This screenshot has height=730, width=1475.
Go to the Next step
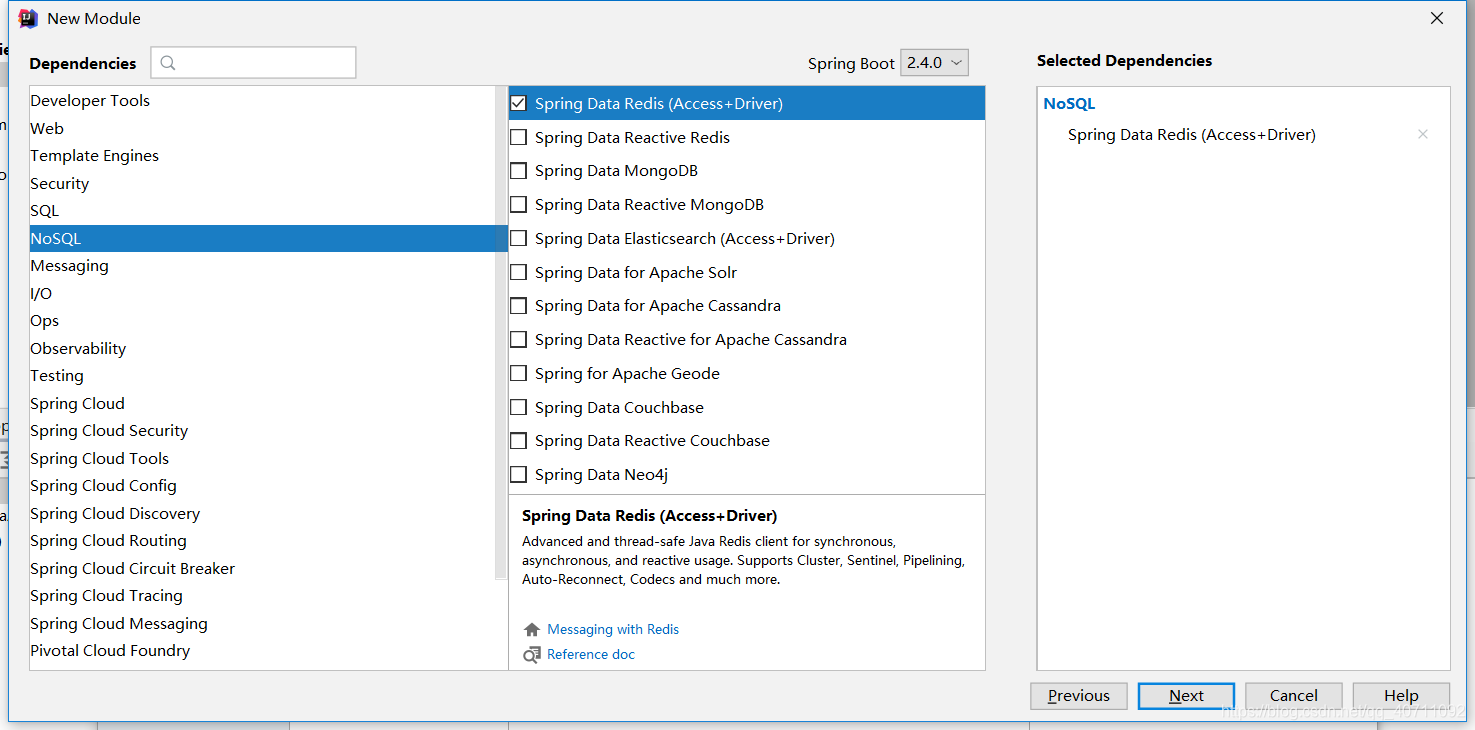tap(1187, 696)
